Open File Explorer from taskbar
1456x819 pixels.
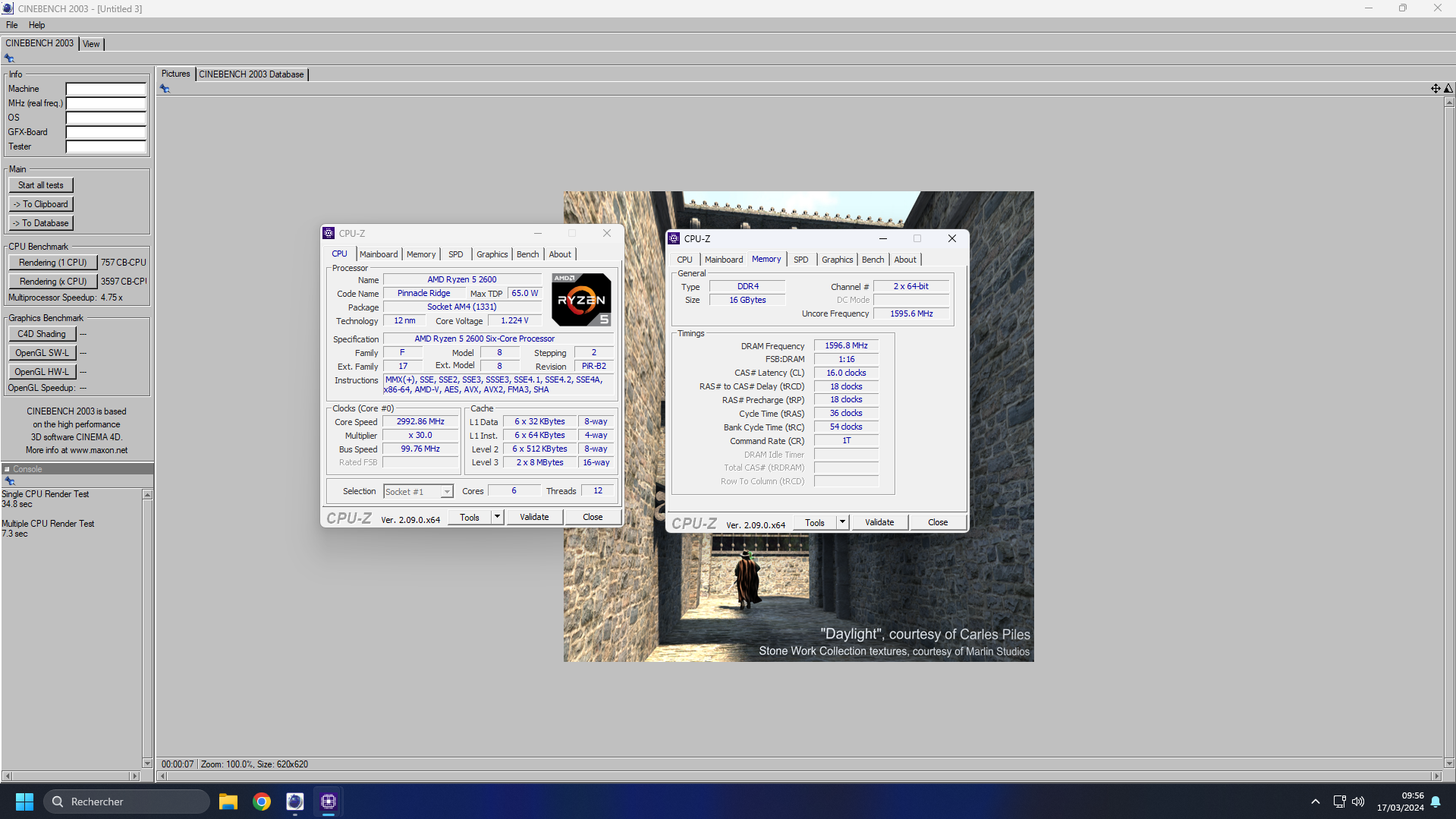tap(228, 802)
